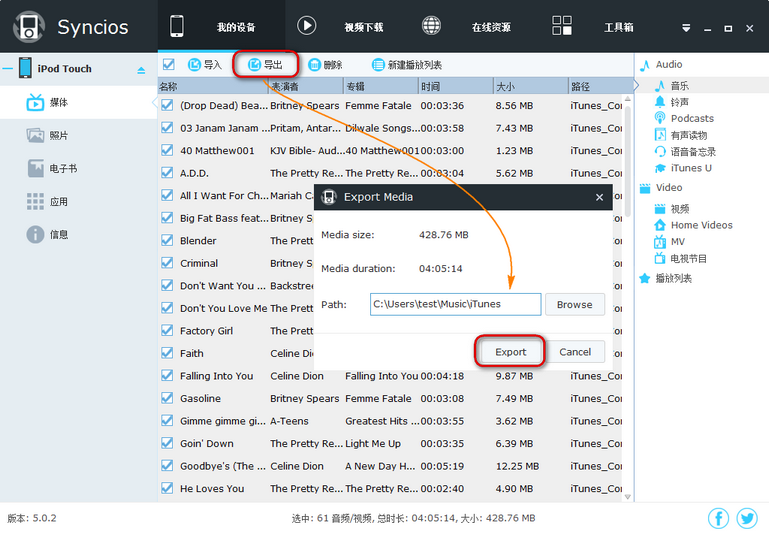Uncheck the (Drop Dead) Bea... song checkbox
Image resolution: width=769 pixels, height=535 pixels.
[x=167, y=105]
